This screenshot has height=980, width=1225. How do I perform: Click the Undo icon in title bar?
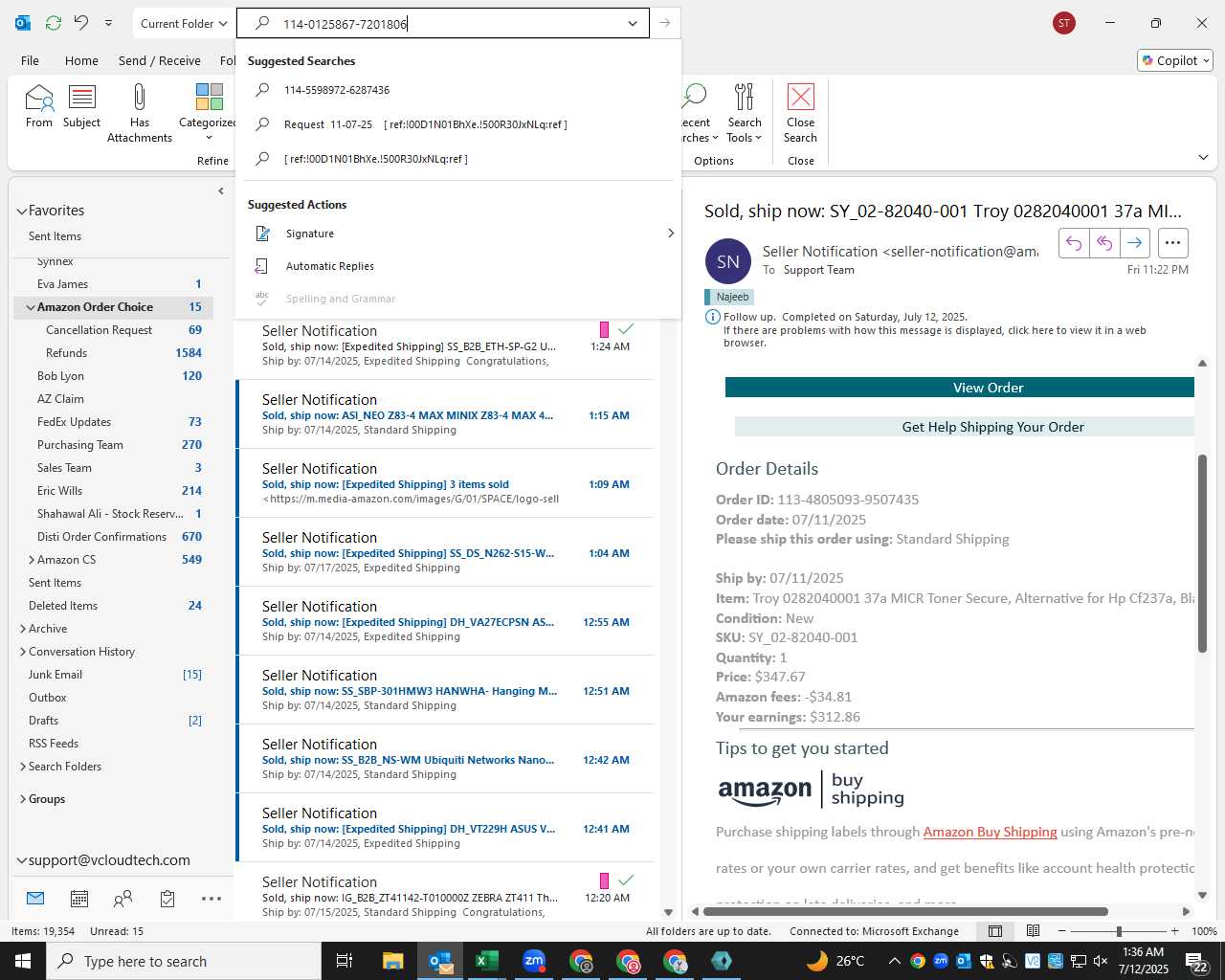click(x=81, y=23)
